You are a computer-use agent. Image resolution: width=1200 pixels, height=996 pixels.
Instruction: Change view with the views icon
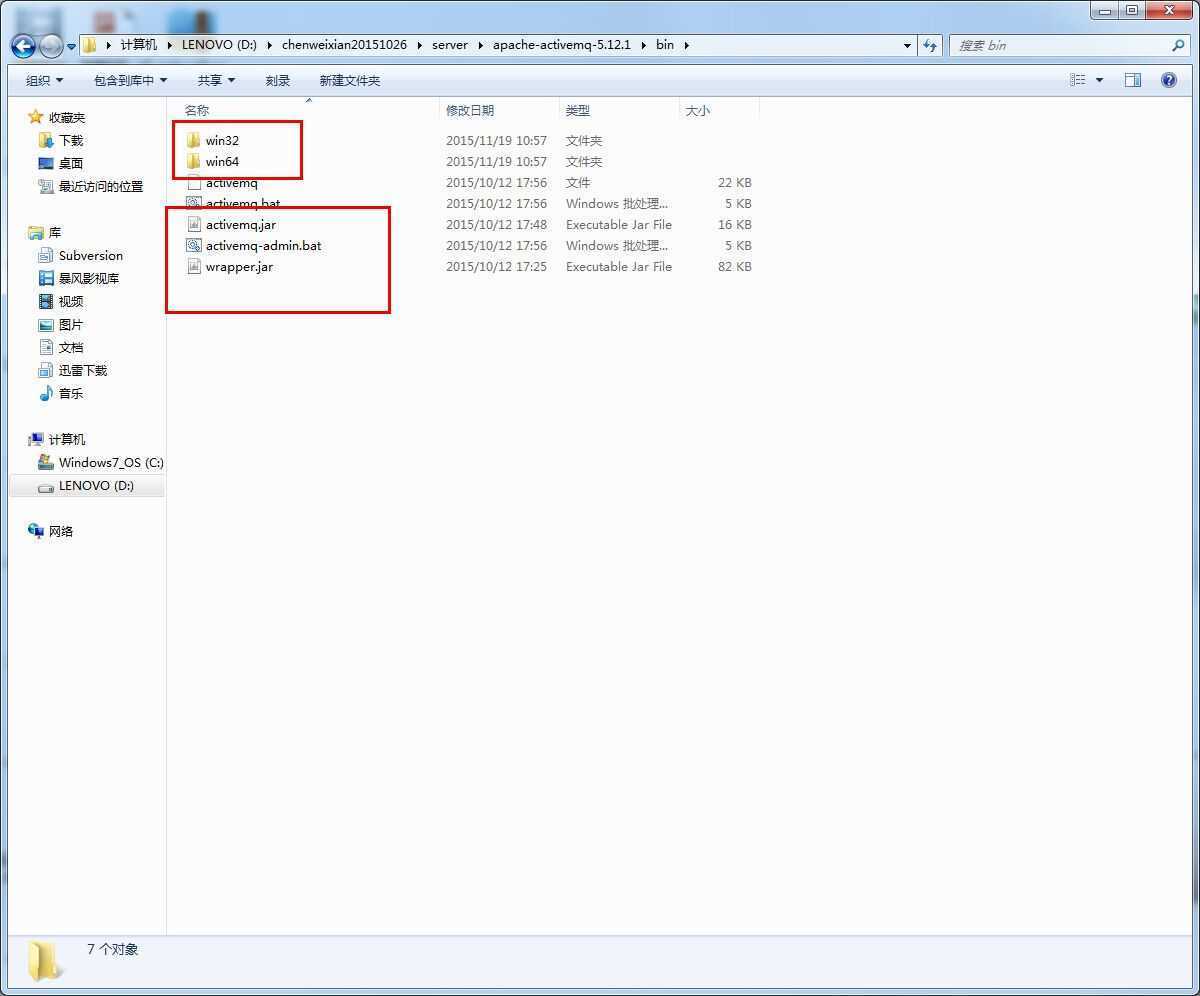point(1078,80)
